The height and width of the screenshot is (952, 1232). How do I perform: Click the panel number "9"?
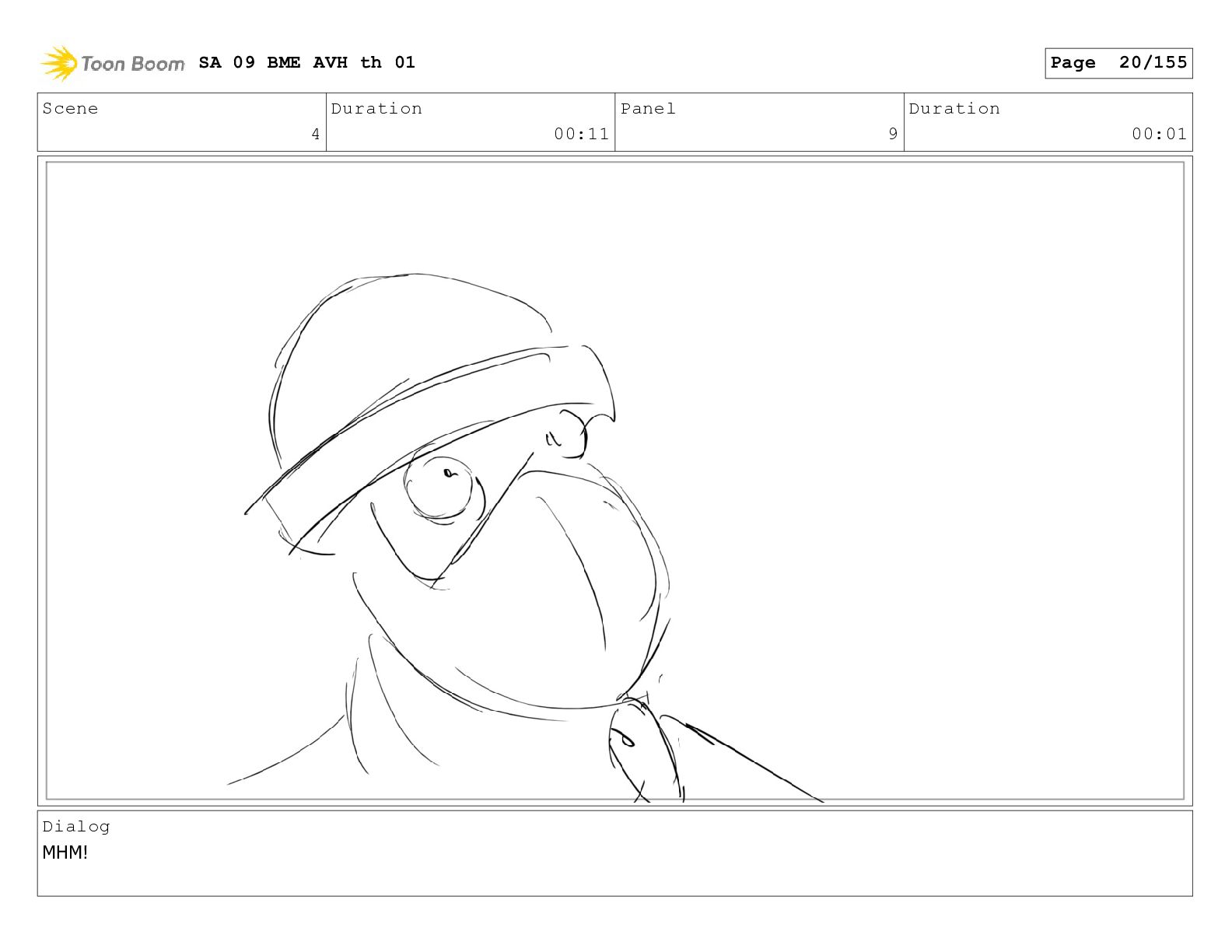(x=893, y=134)
